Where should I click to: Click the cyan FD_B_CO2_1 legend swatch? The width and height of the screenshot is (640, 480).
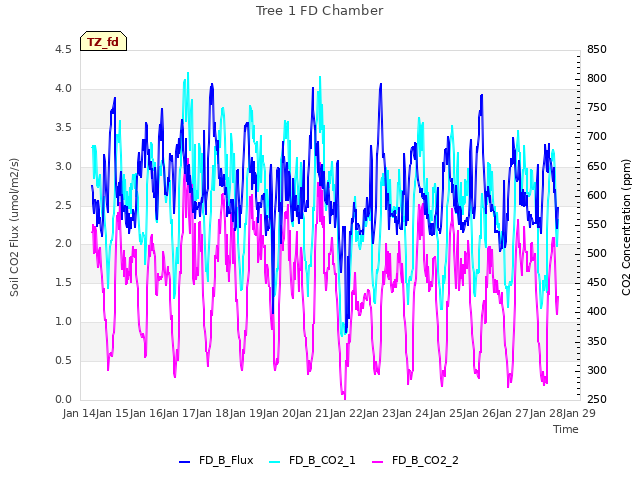(x=275, y=462)
